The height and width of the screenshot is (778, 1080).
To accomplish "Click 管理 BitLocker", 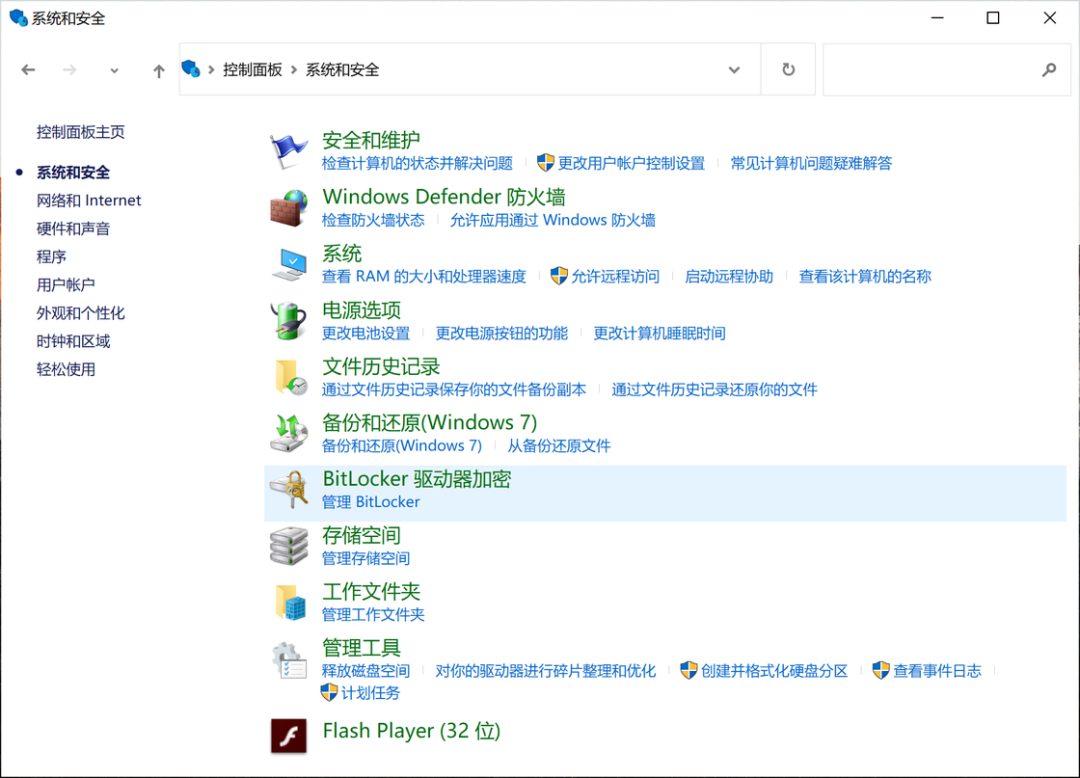I will coord(371,502).
